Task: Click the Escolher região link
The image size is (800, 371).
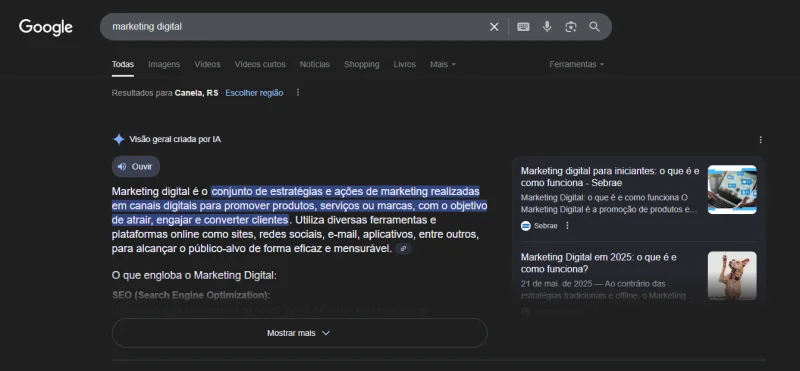Action: (x=254, y=93)
